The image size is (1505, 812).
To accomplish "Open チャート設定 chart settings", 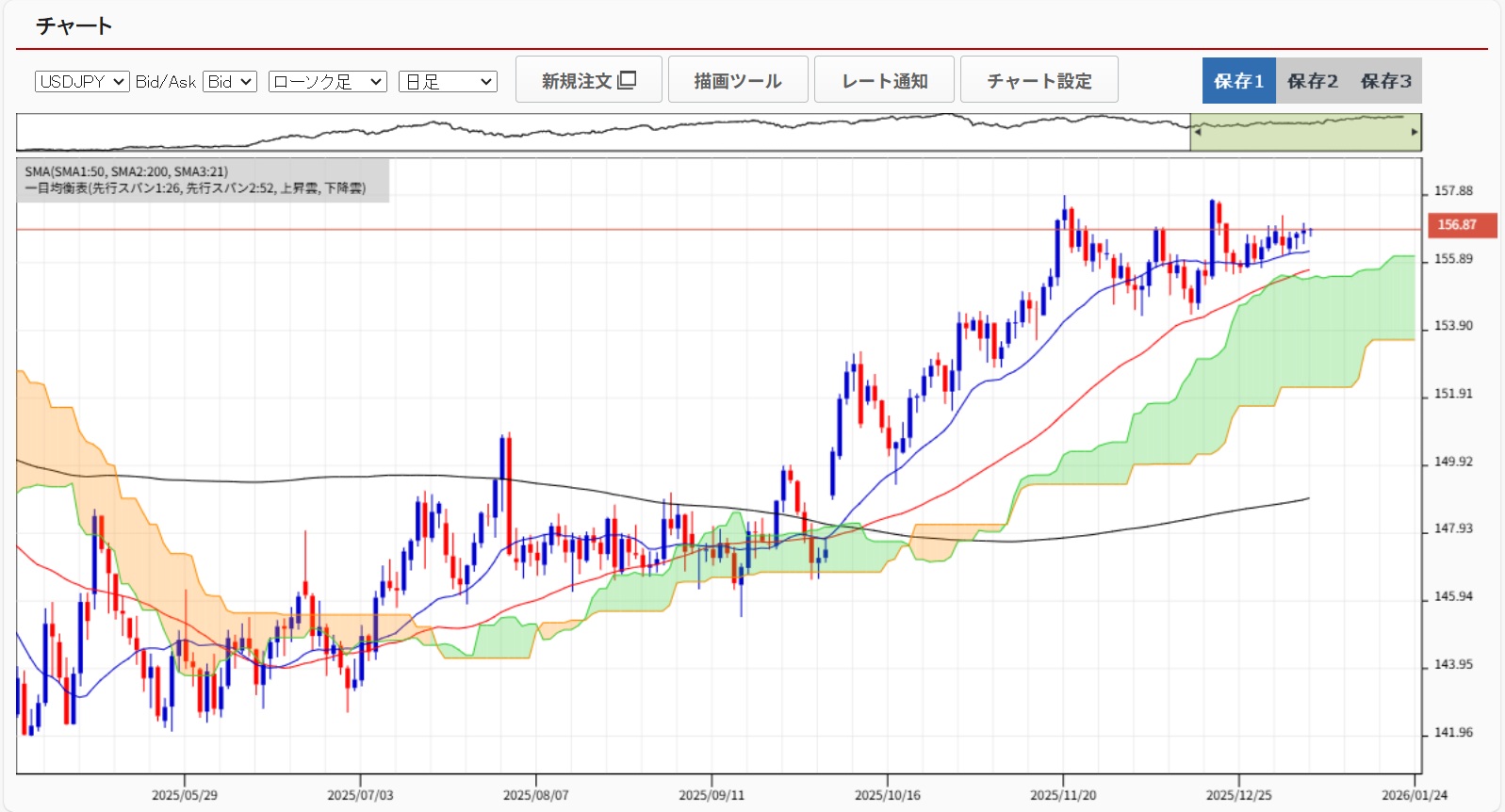I will (1039, 81).
